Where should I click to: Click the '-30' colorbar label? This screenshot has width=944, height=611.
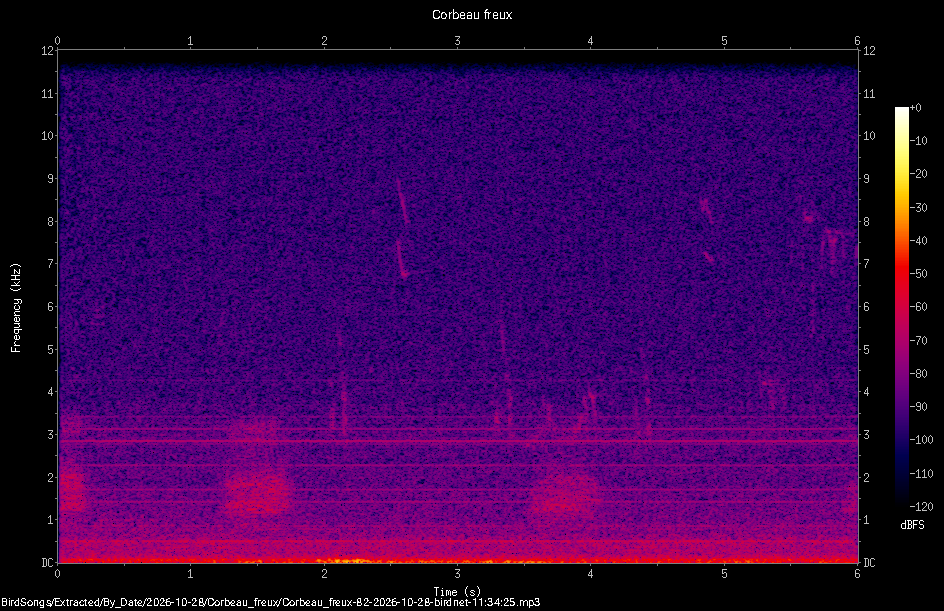coord(918,208)
